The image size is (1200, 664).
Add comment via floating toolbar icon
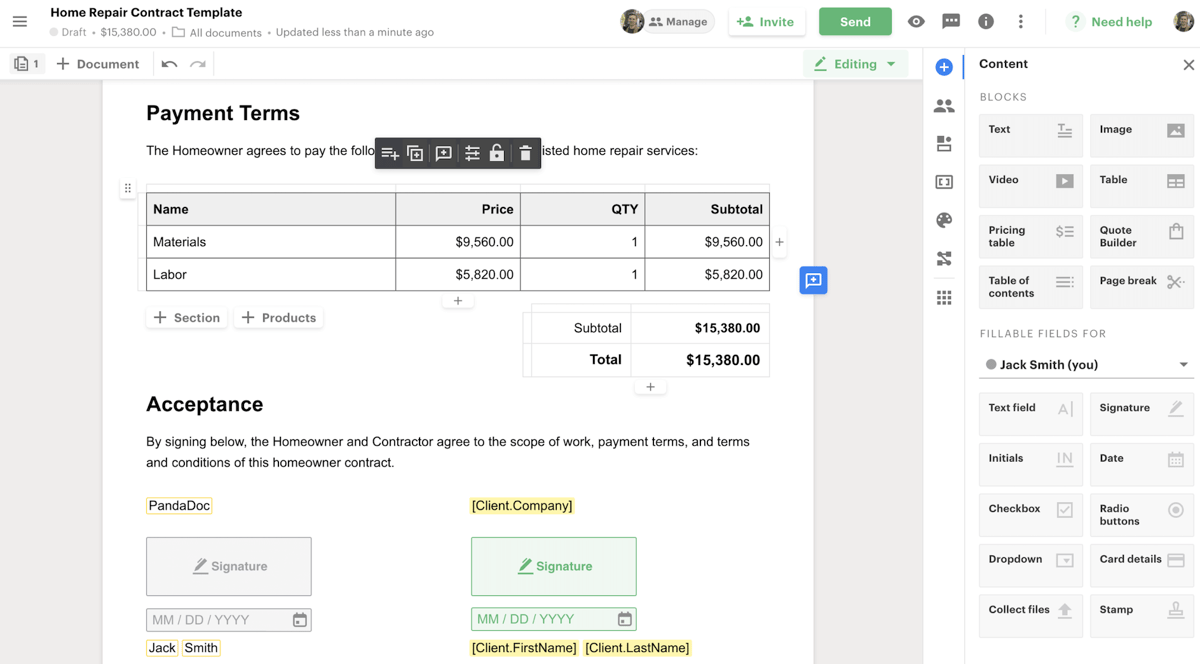click(444, 153)
